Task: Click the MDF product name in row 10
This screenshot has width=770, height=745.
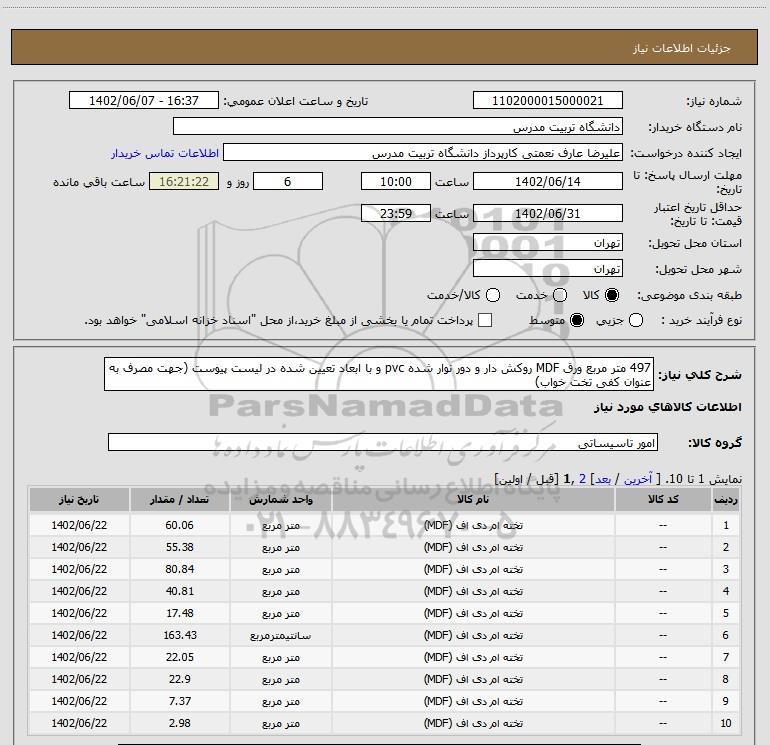Action: [473, 723]
